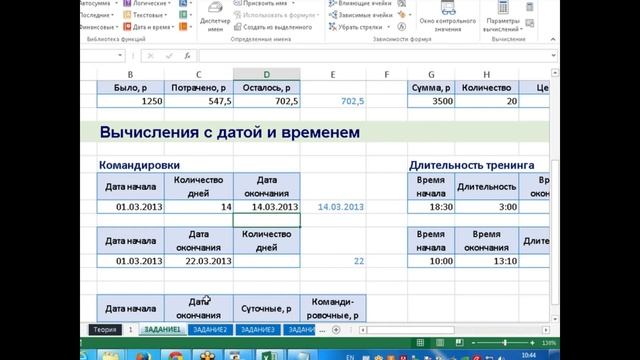Click the Insert Function fx icon
This screenshot has height=360, width=640.
187,56
